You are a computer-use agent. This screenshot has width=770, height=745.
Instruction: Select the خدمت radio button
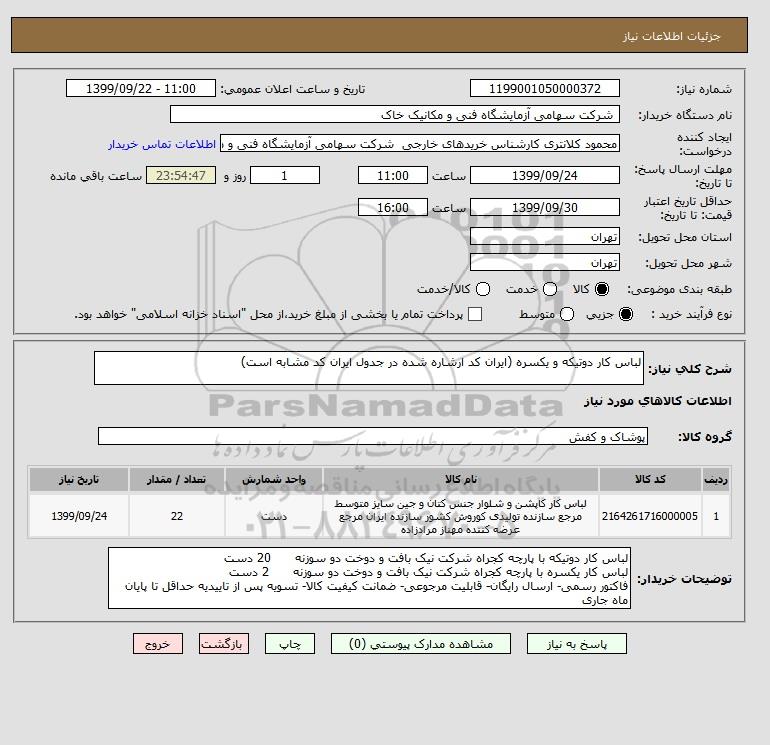[550, 289]
